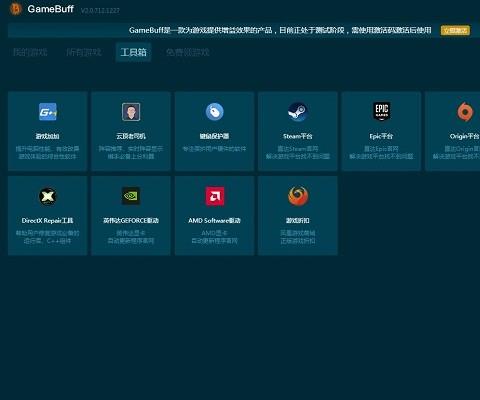Open the 免费领游戏 tab

coord(188,52)
